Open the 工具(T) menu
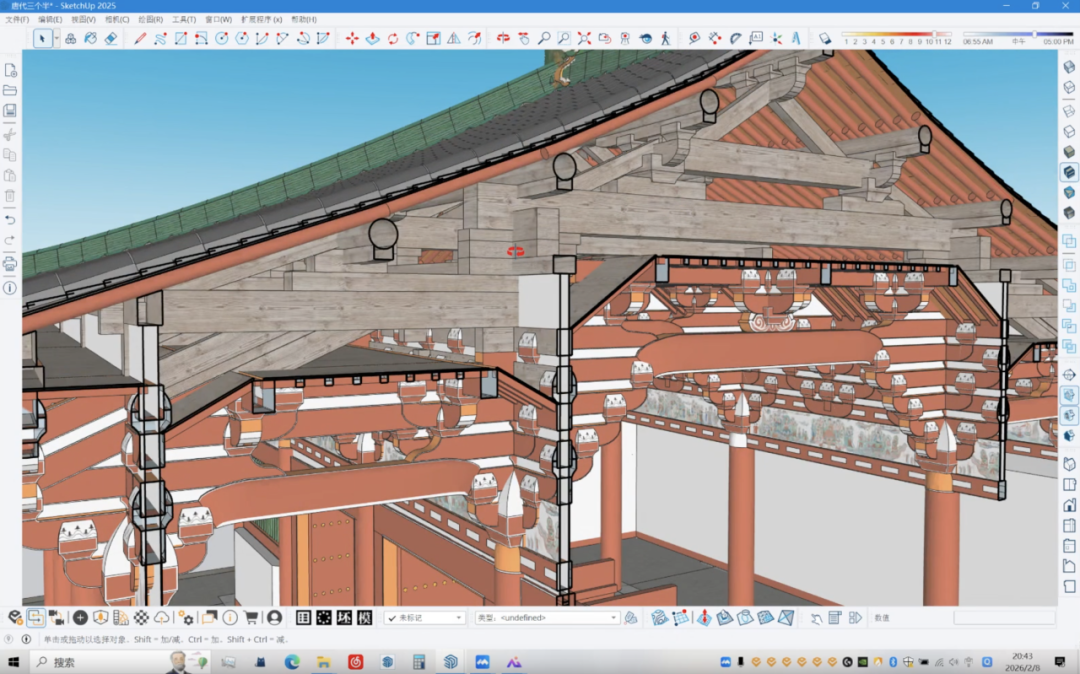 [184, 19]
